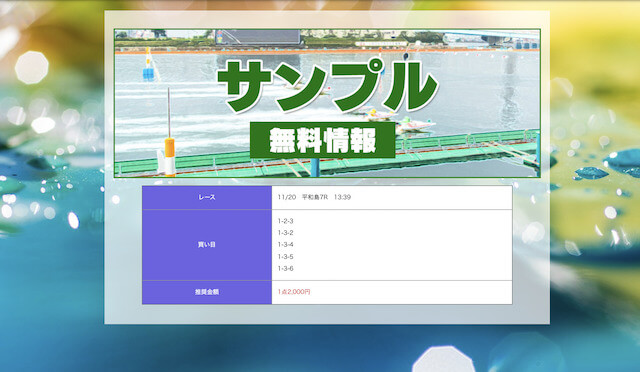
Task: Click the red 1点2,000円 amount text
Action: pyautogui.click(x=294, y=292)
